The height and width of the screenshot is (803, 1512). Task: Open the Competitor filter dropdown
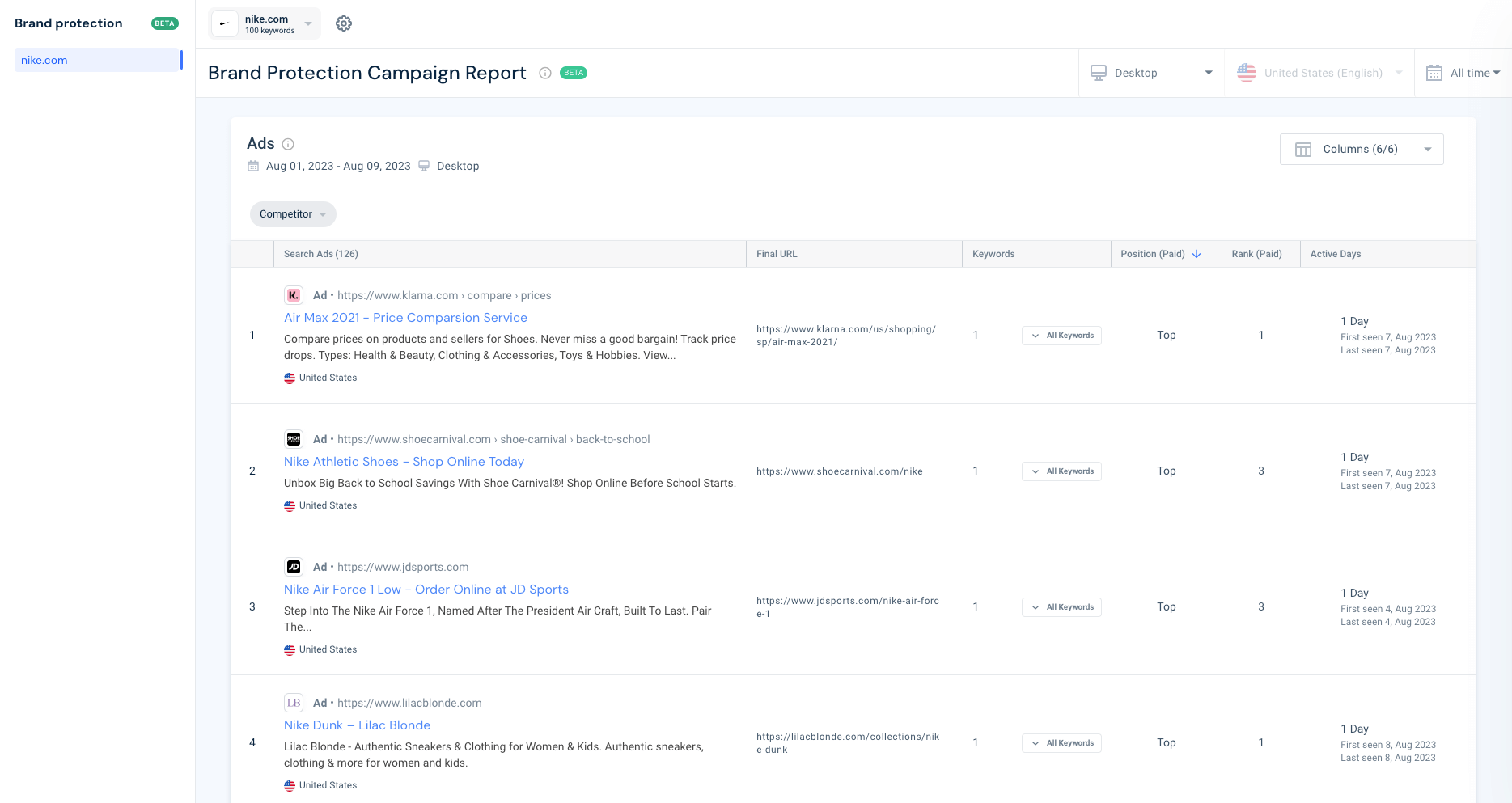coord(293,214)
